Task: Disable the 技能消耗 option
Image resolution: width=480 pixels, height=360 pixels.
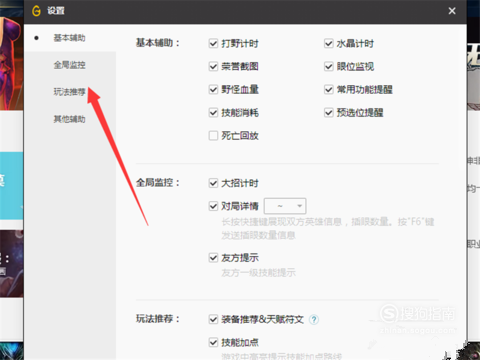Action: click(x=213, y=112)
